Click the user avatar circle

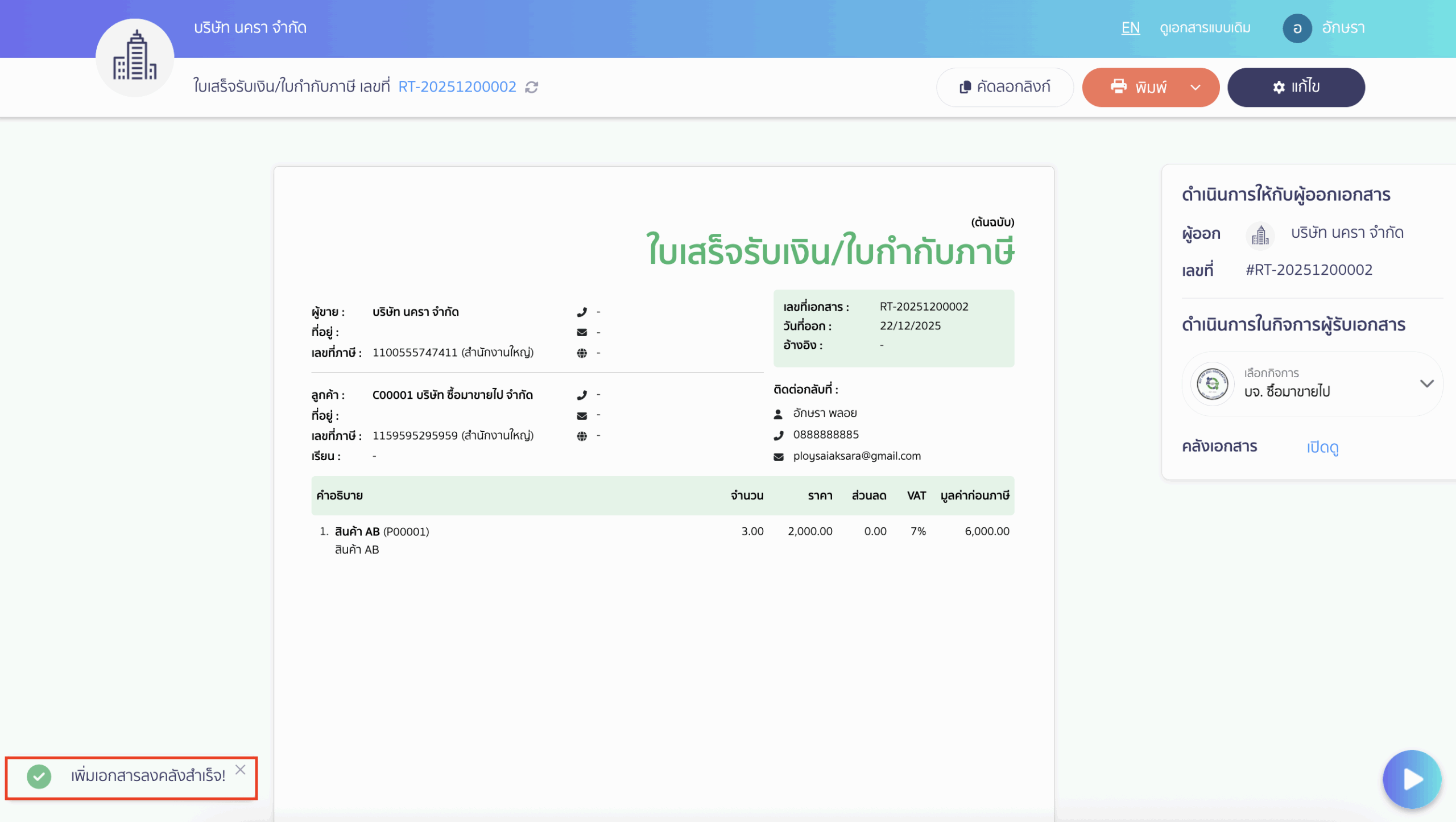click(x=1297, y=28)
